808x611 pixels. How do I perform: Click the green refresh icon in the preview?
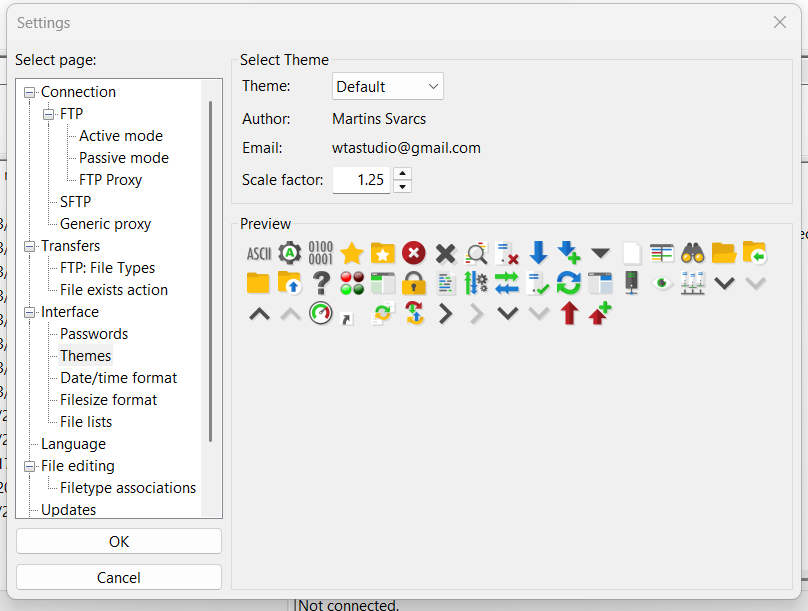point(569,284)
